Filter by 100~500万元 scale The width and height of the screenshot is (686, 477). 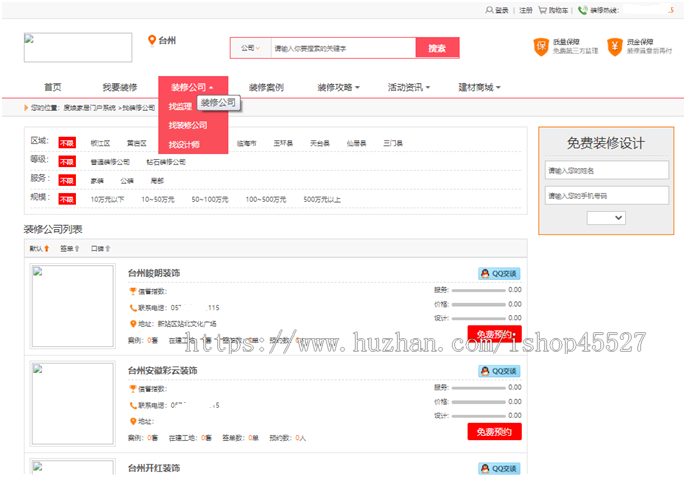266,200
